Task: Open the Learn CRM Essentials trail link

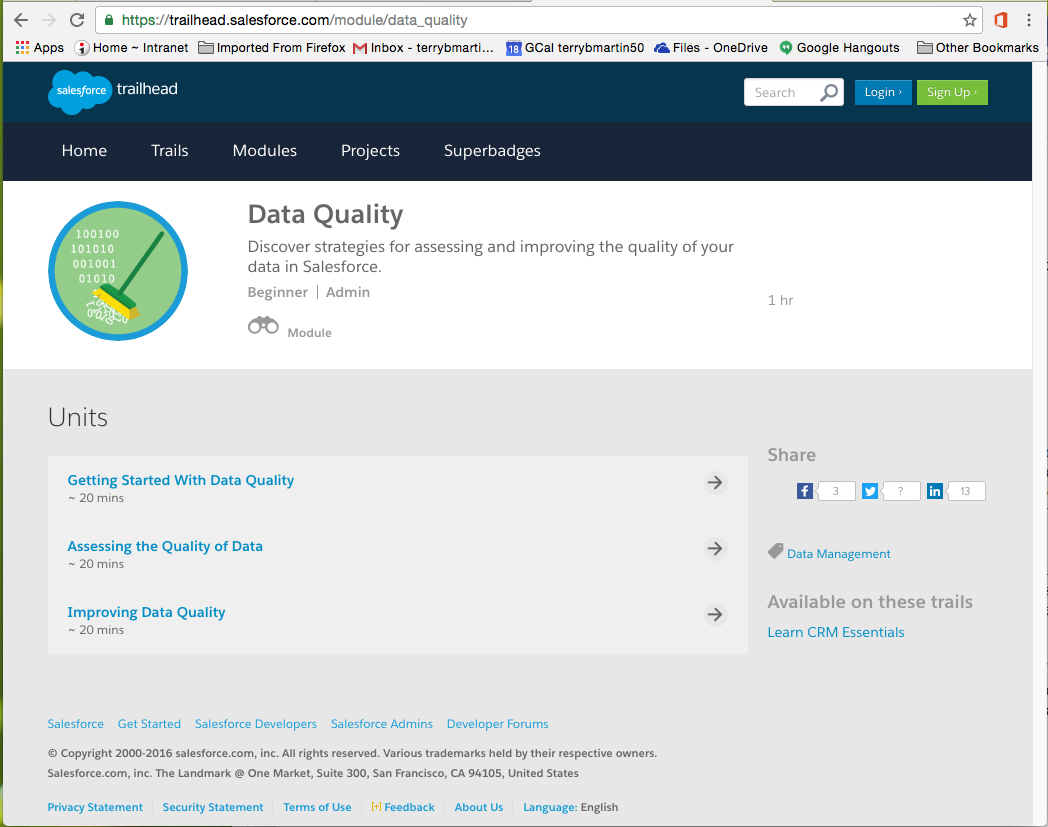Action: click(835, 632)
